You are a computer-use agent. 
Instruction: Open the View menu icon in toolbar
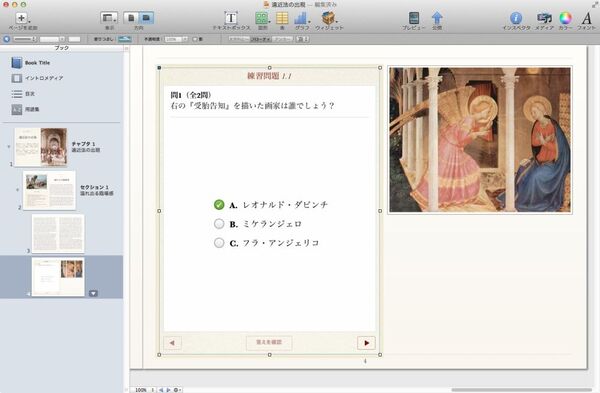pos(109,18)
